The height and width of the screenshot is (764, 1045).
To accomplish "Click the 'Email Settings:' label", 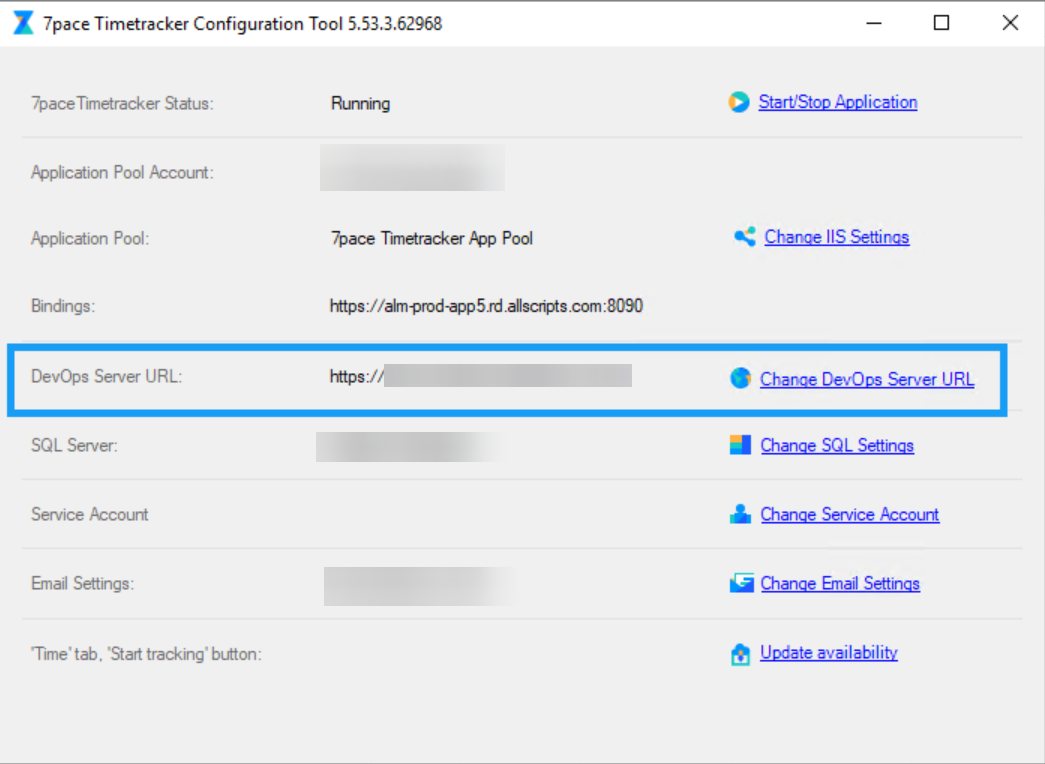I will 83,583.
